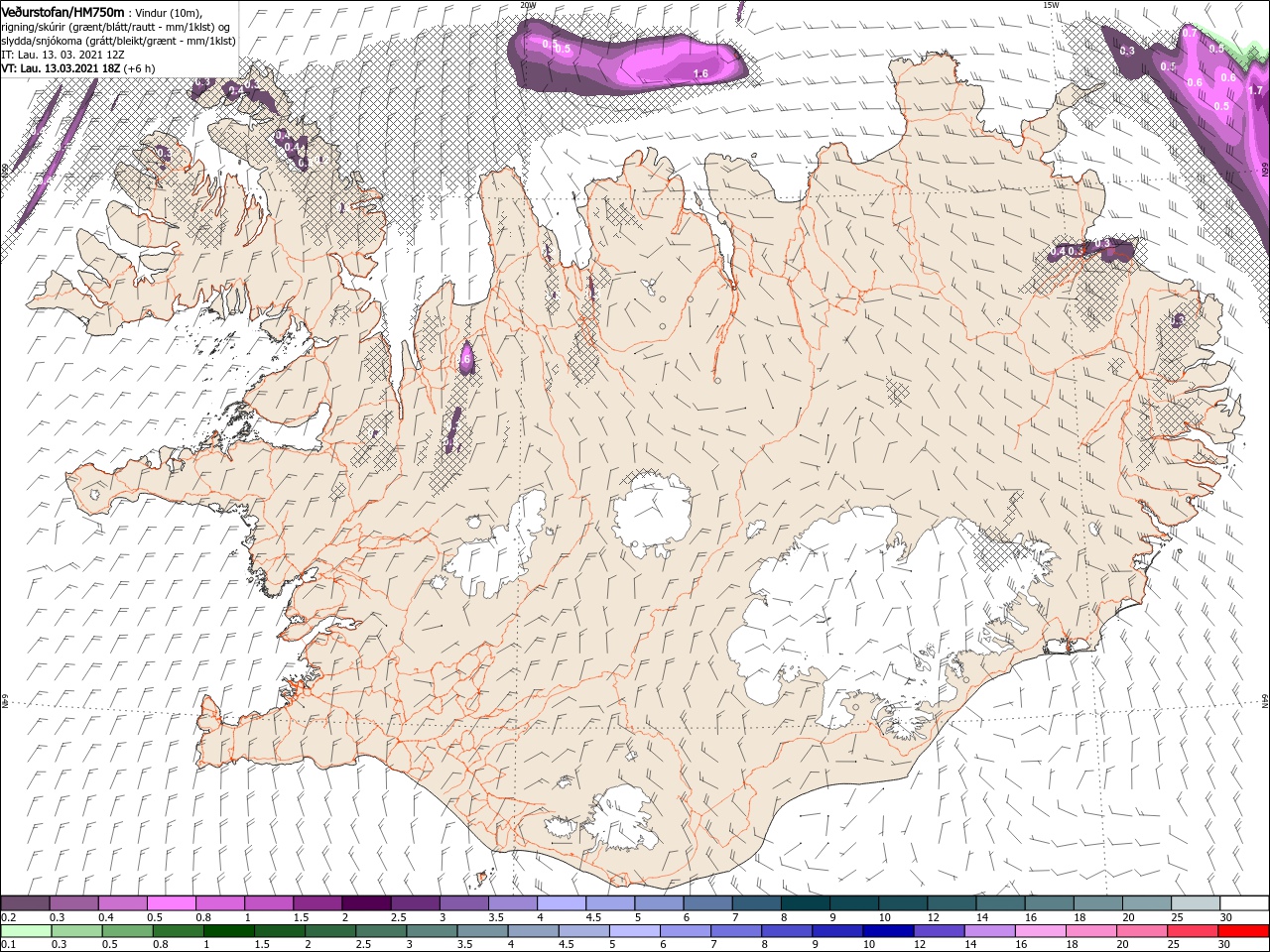
Task: Pick the gray-blue 3.5 swatch in the lower legend row
Action: coord(482,931)
